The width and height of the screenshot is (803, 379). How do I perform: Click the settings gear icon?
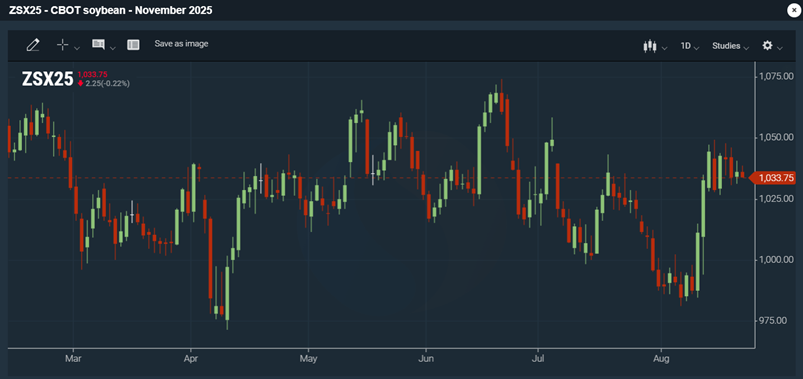pyautogui.click(x=767, y=46)
